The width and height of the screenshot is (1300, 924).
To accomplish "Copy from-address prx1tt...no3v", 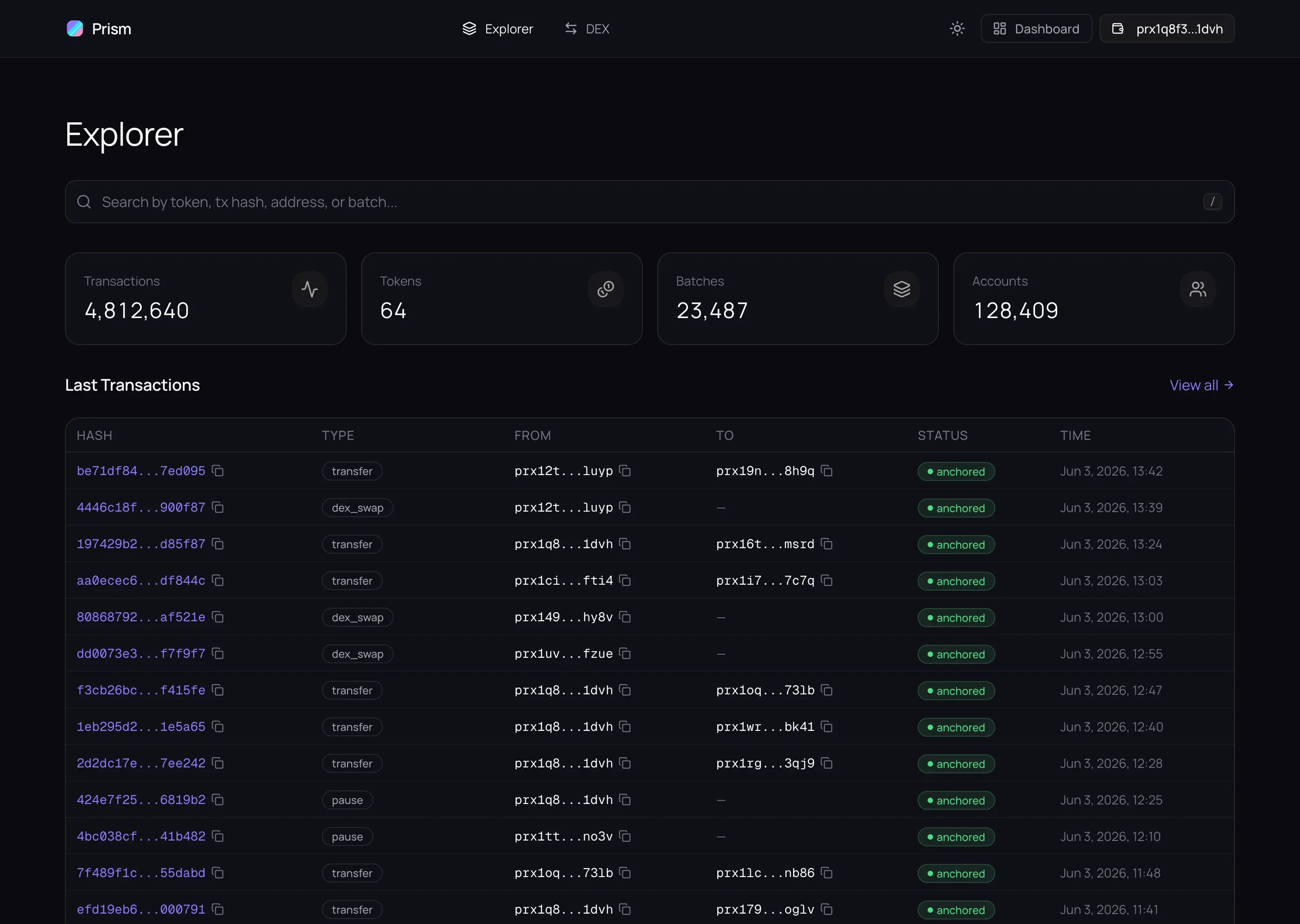I will (x=625, y=836).
